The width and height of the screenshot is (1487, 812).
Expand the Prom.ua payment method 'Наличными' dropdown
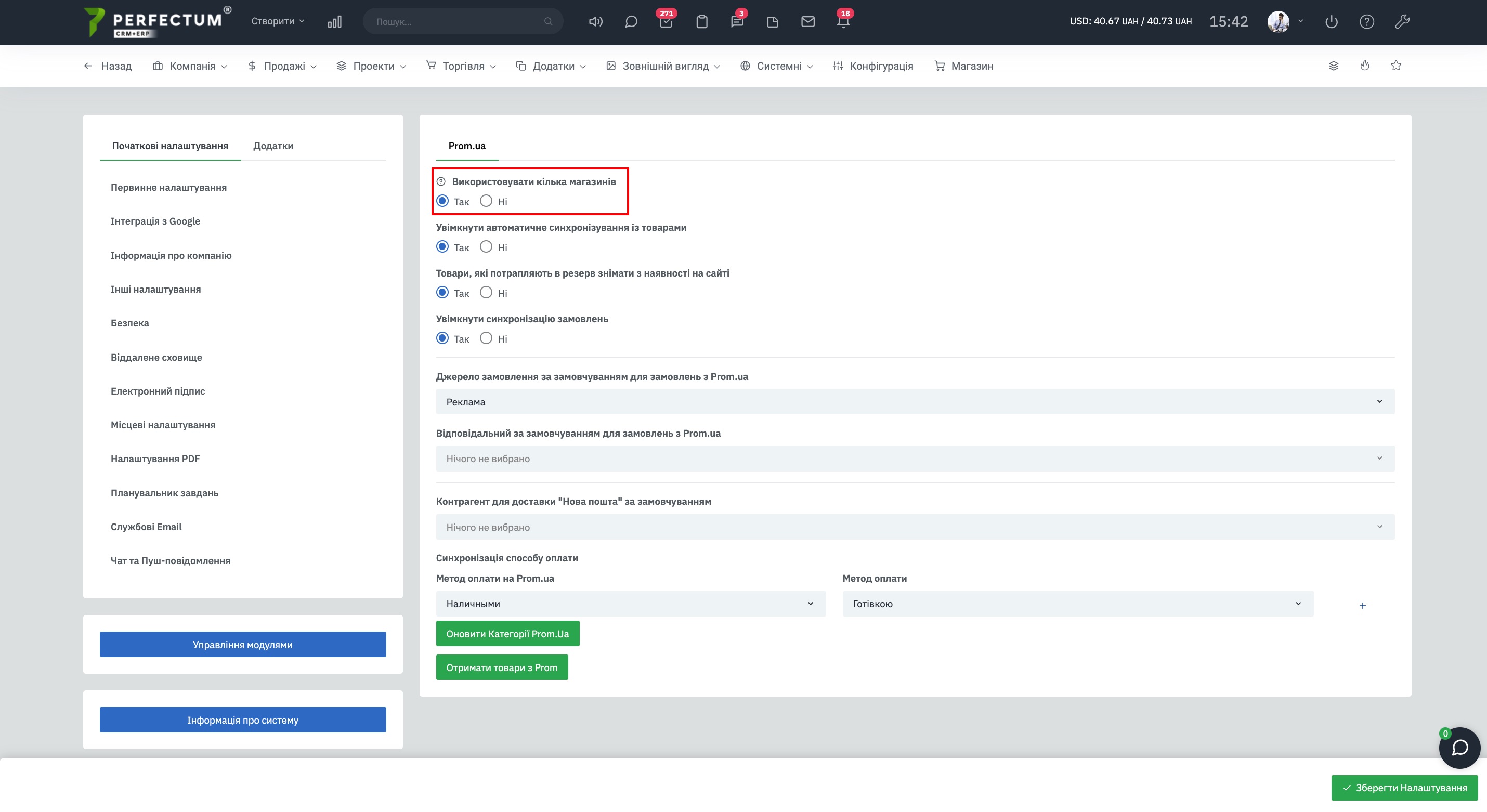(630, 604)
